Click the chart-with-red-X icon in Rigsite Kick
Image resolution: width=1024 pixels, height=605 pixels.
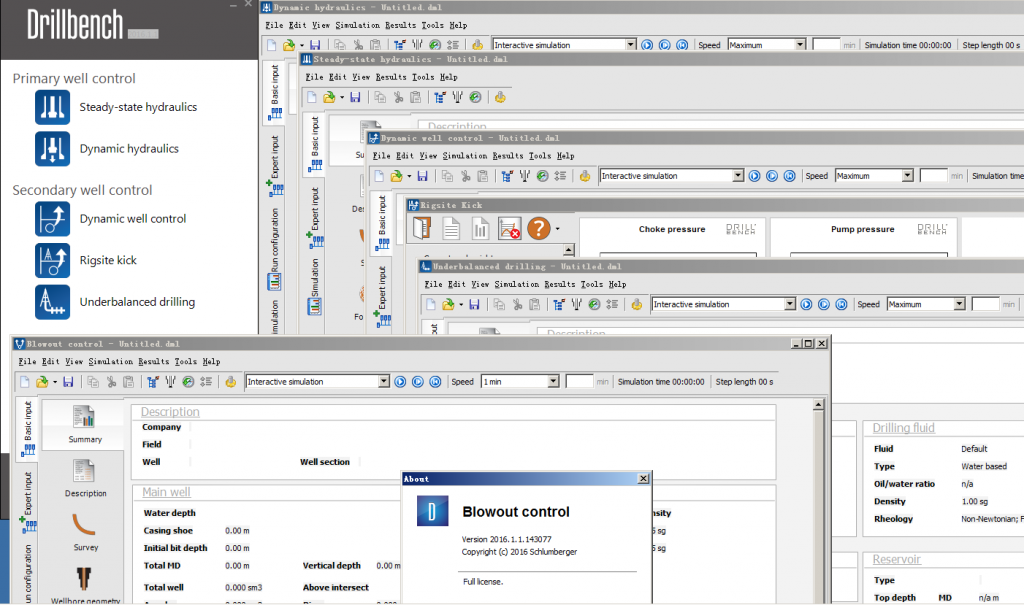[x=509, y=229]
